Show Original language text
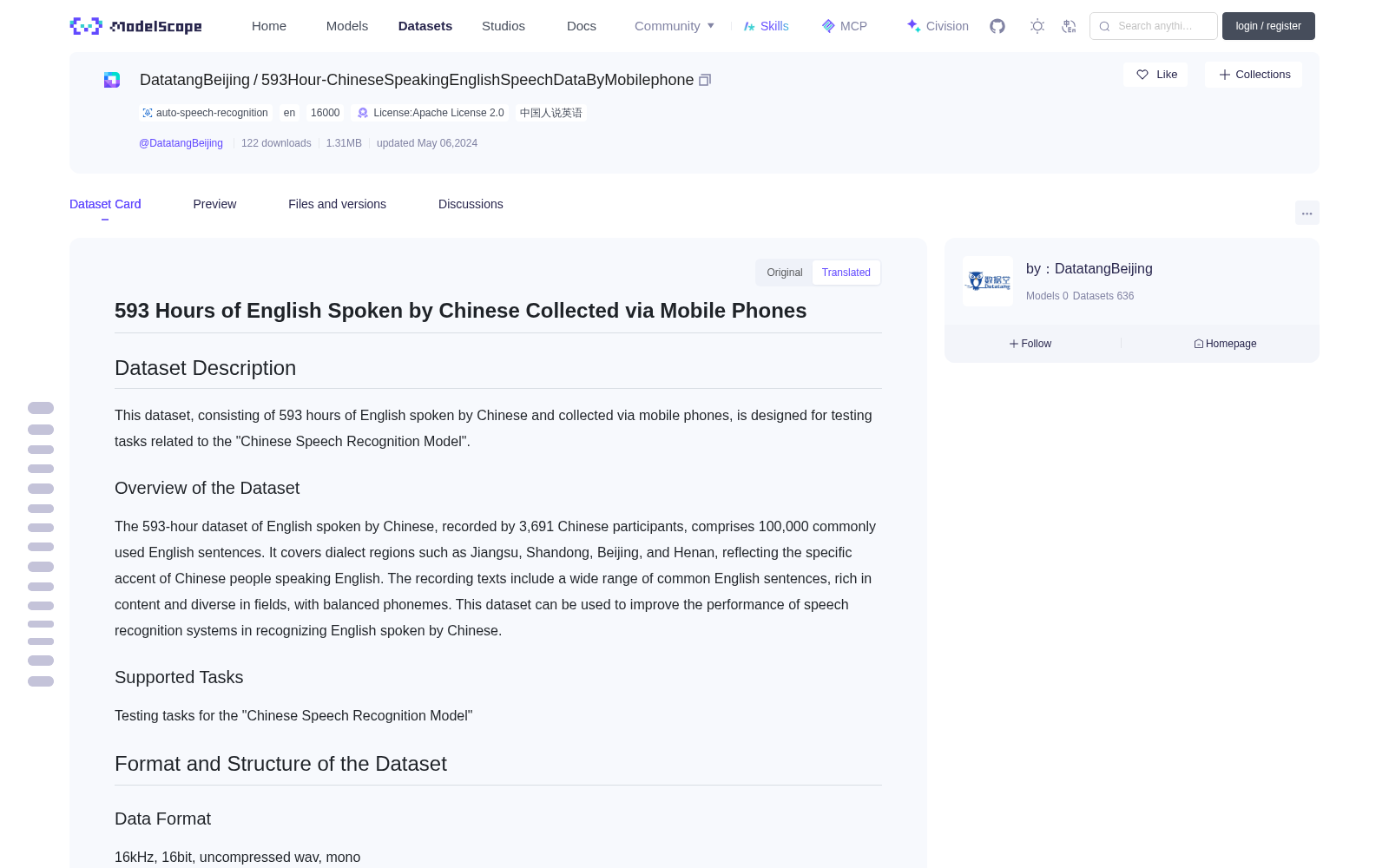1389x868 pixels. (x=785, y=273)
